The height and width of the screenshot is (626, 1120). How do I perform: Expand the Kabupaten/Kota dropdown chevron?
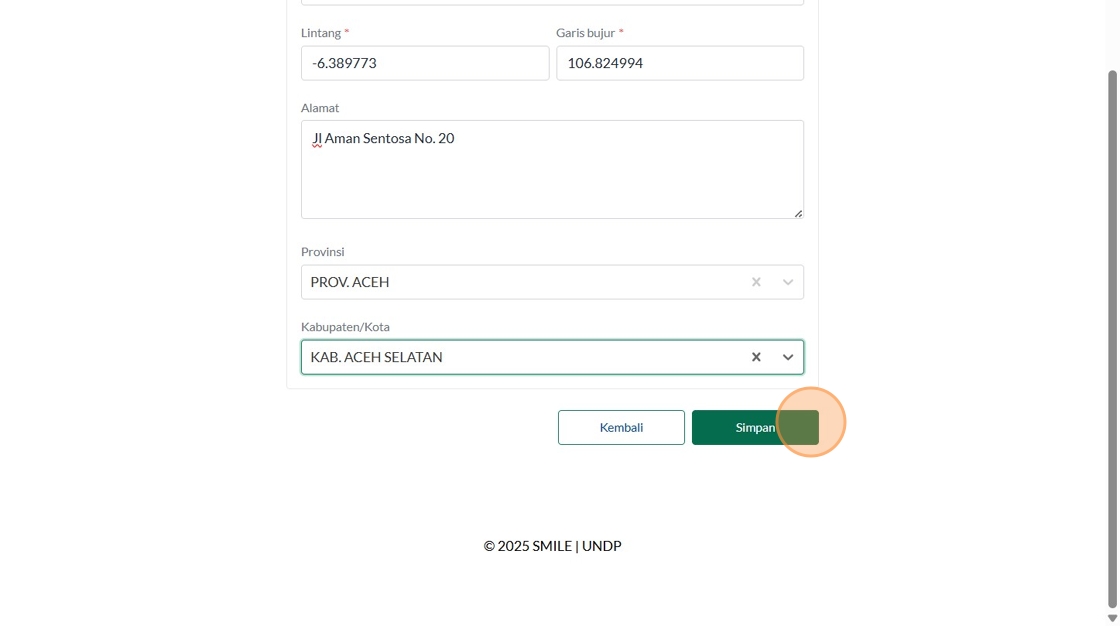tap(788, 357)
